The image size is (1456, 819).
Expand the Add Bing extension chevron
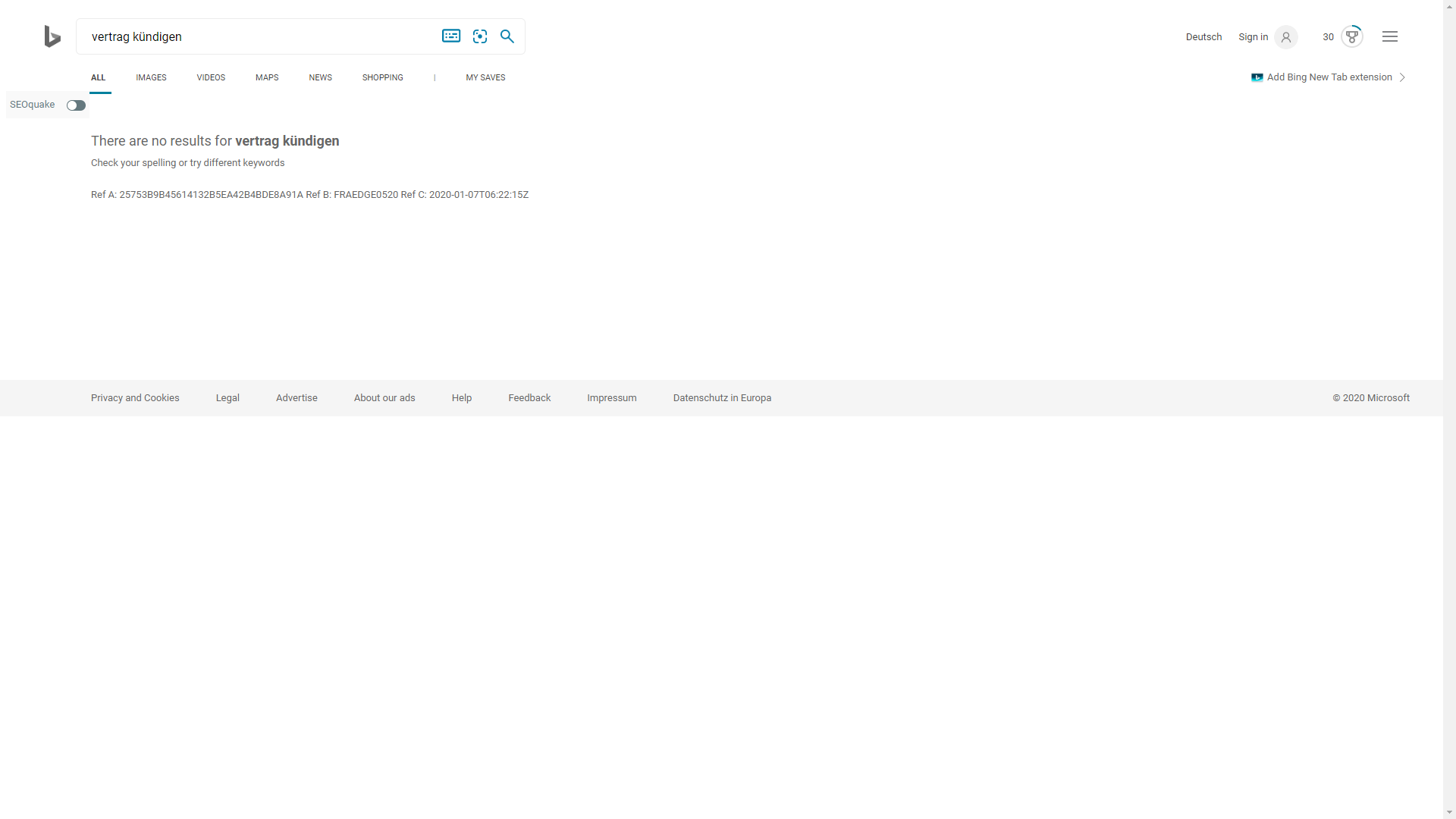[1402, 77]
